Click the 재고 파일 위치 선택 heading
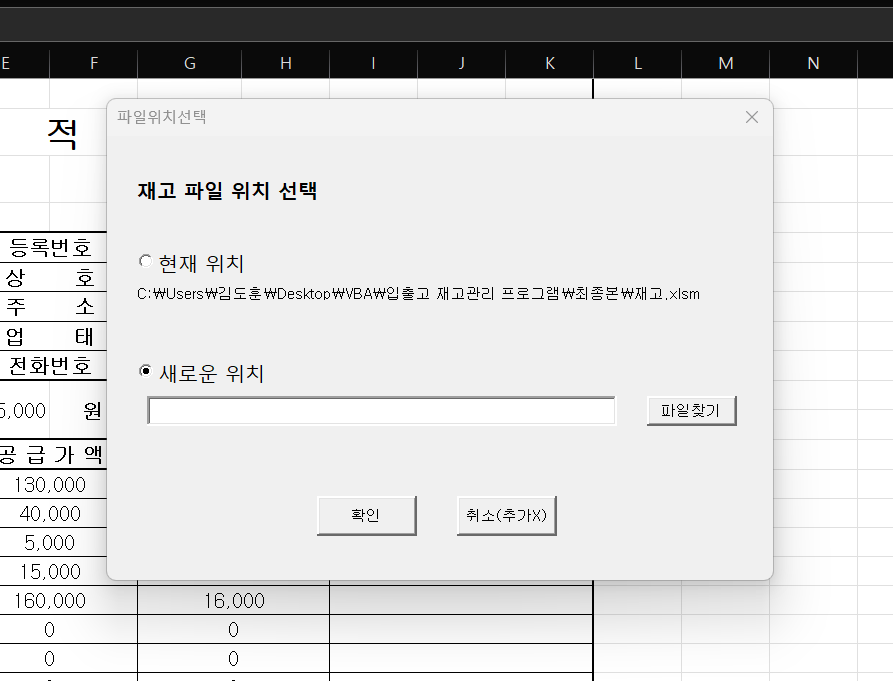 (x=227, y=190)
